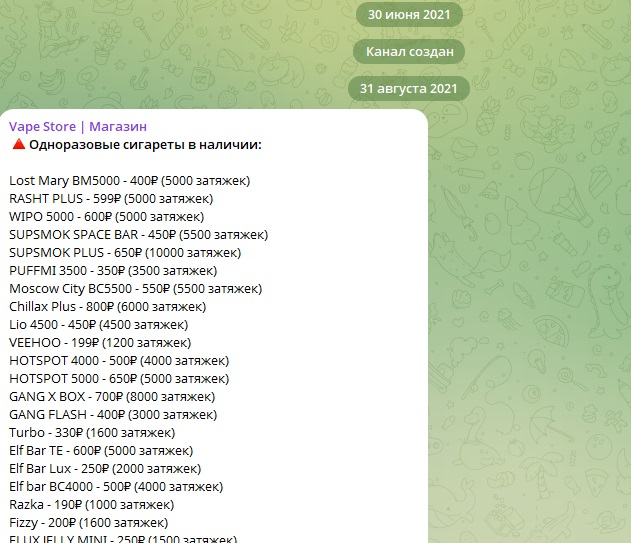
Task: Select the Elf Bar Lux - 250₽ line
Action: (105, 469)
